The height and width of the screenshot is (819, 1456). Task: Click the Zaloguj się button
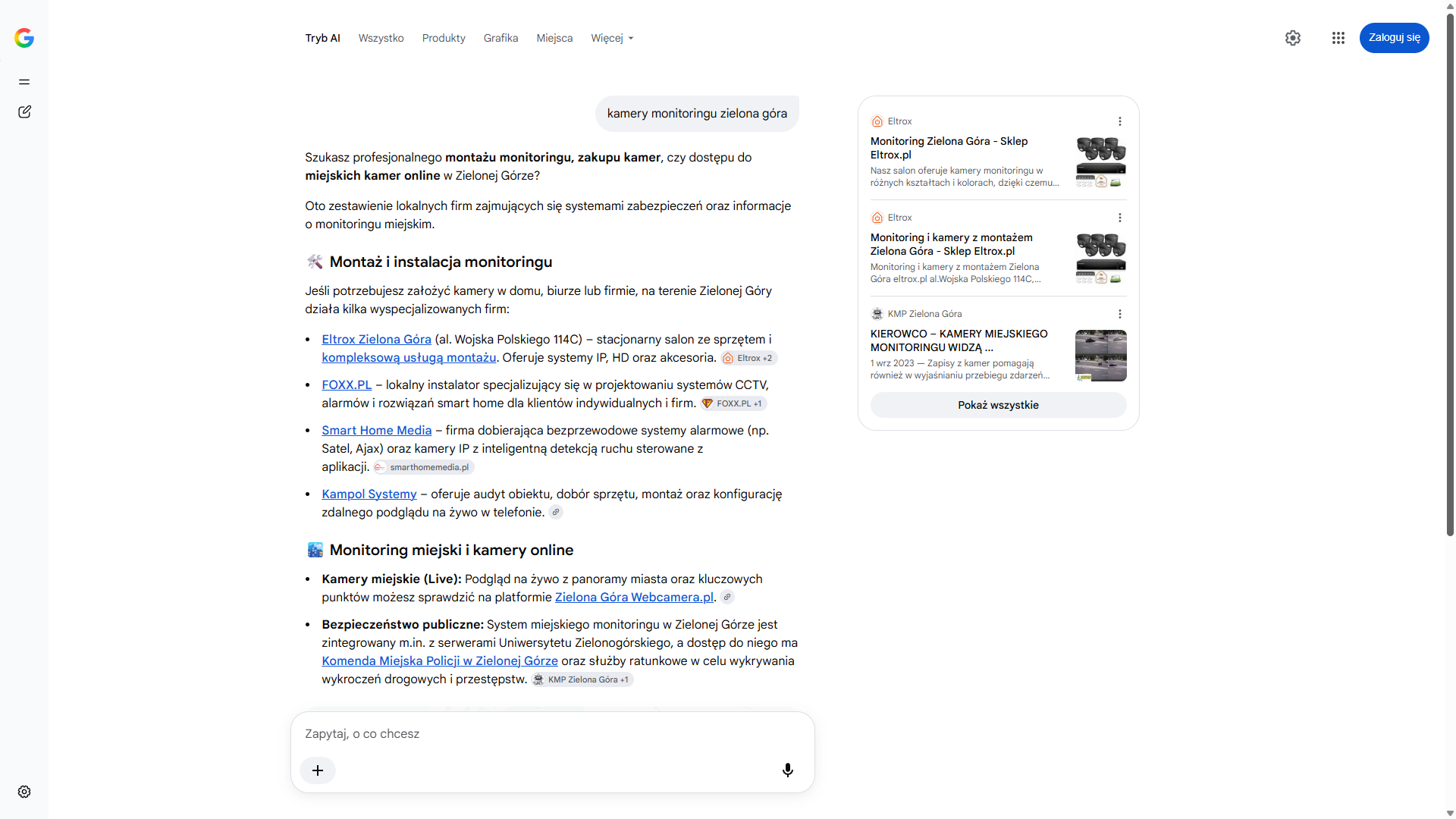(x=1395, y=38)
